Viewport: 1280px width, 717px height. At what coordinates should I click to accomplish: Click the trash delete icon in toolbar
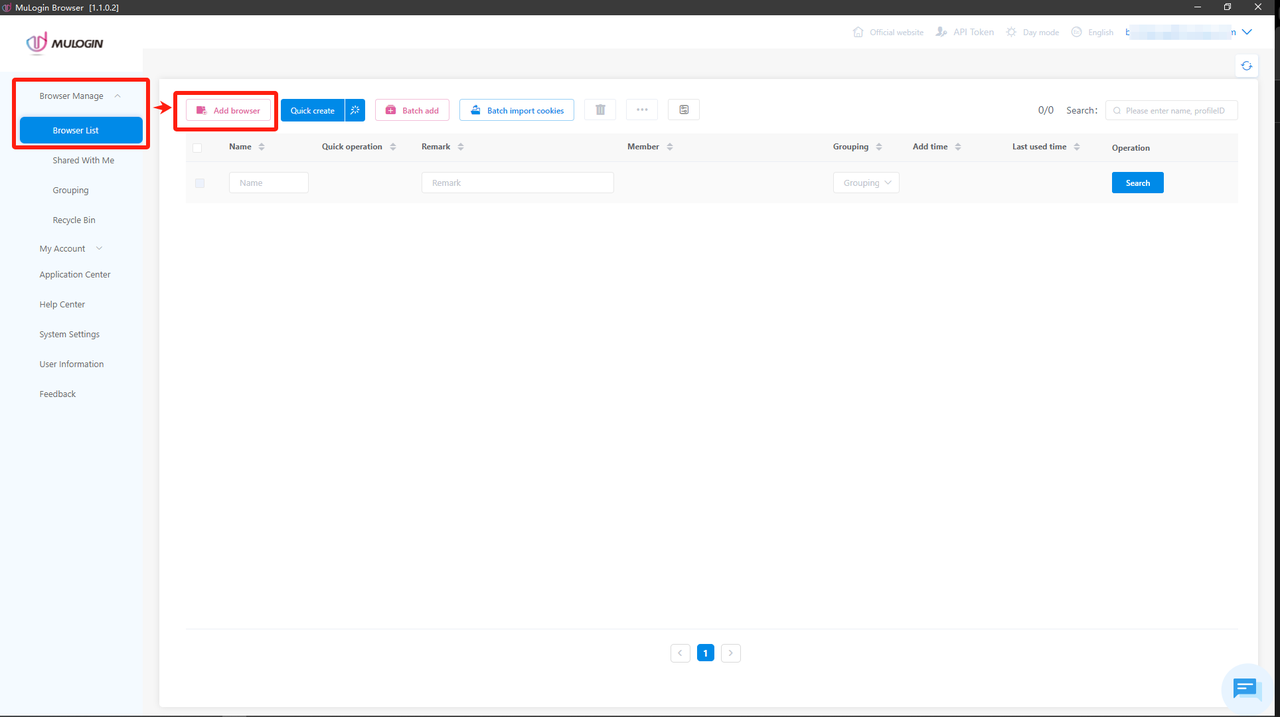pos(600,110)
